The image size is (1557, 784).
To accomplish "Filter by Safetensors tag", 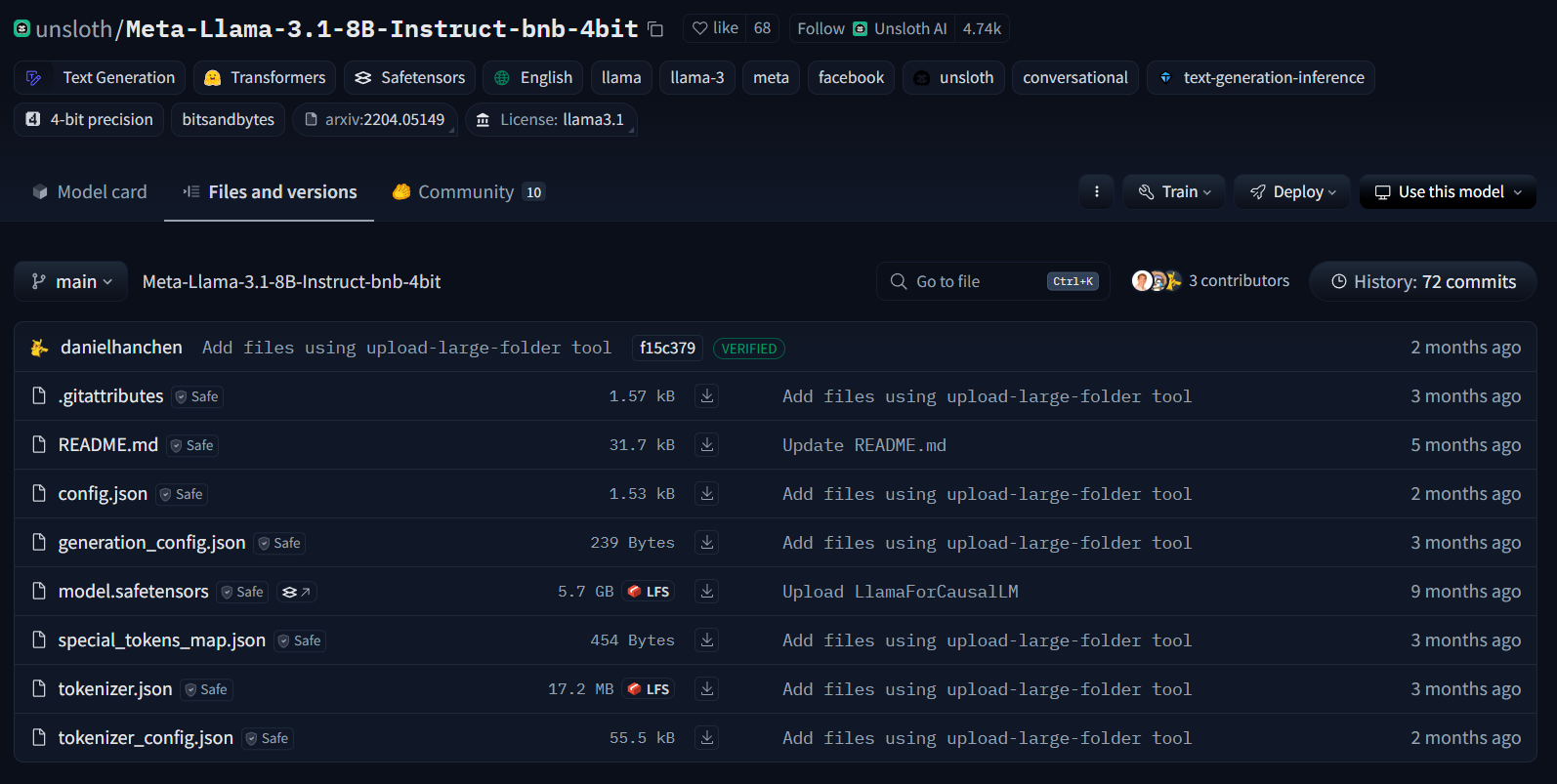I will click(x=409, y=77).
